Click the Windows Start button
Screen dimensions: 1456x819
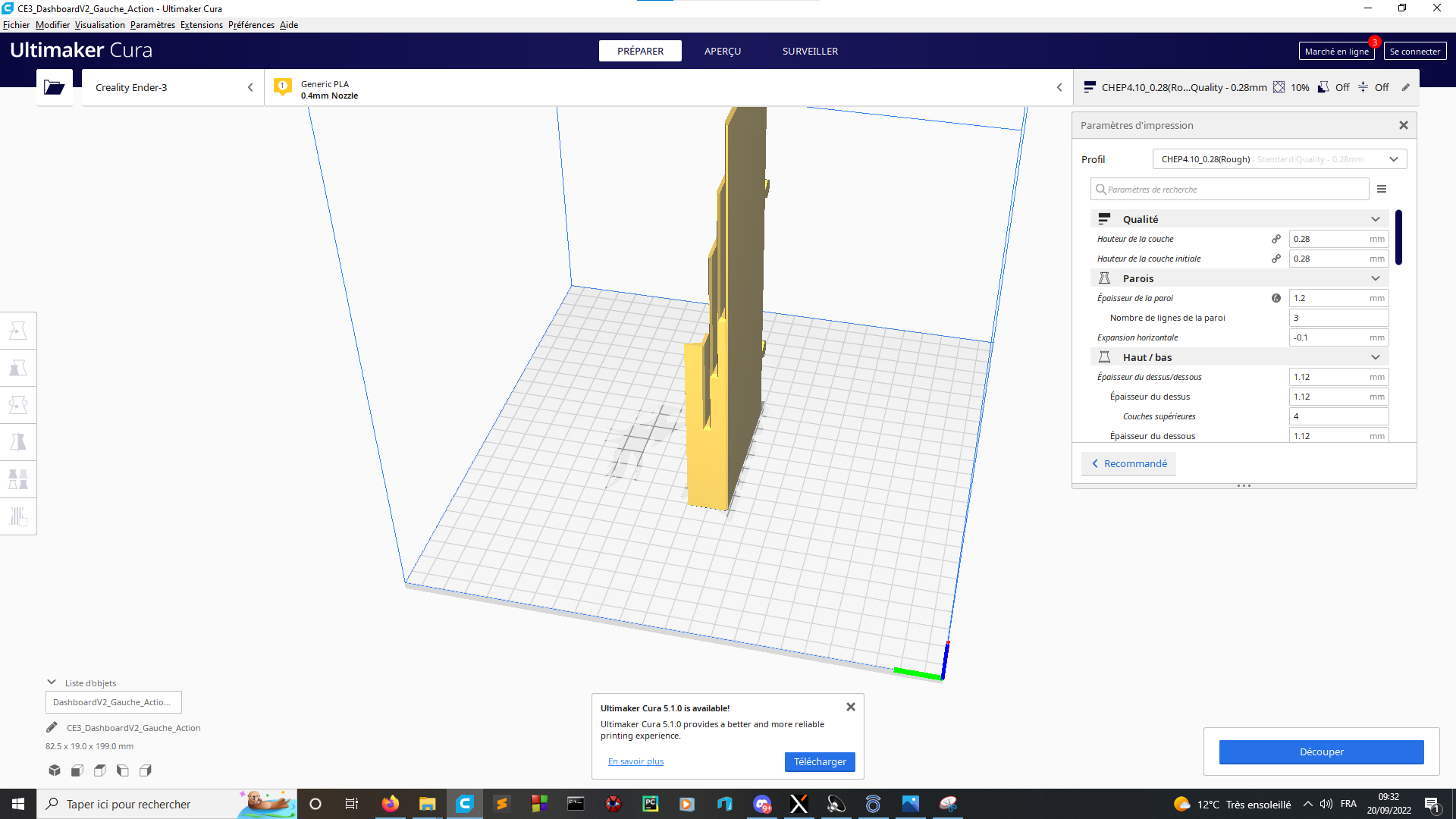click(18, 804)
